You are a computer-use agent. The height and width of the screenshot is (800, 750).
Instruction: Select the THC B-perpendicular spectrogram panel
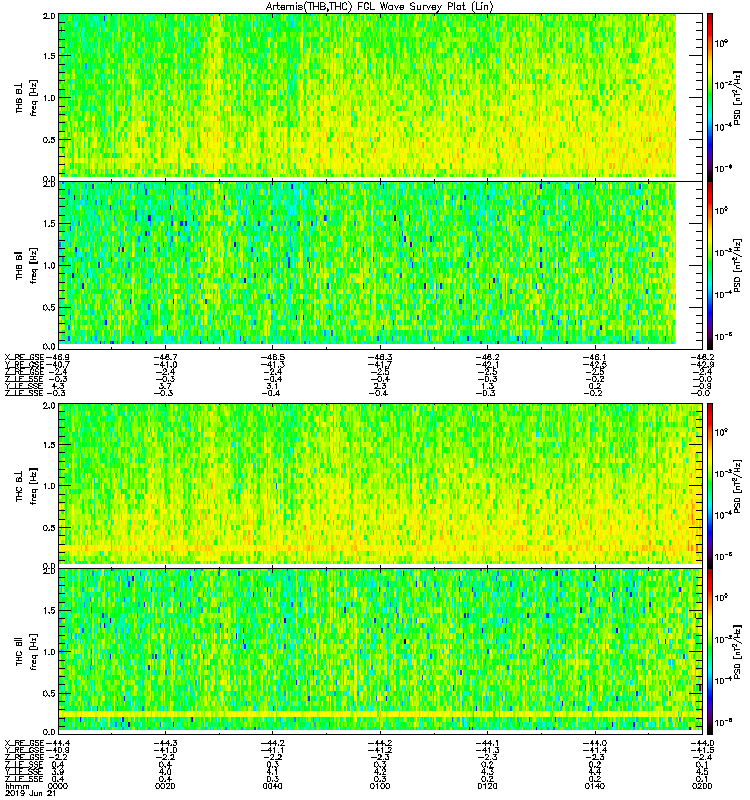tap(381, 484)
